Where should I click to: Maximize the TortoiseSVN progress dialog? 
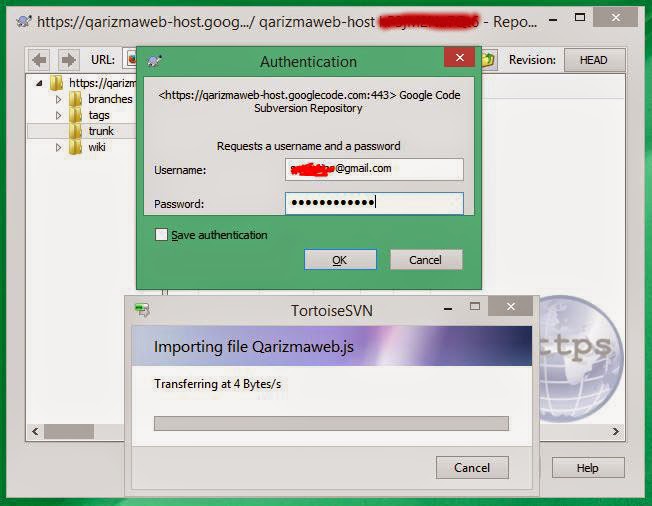pos(474,307)
